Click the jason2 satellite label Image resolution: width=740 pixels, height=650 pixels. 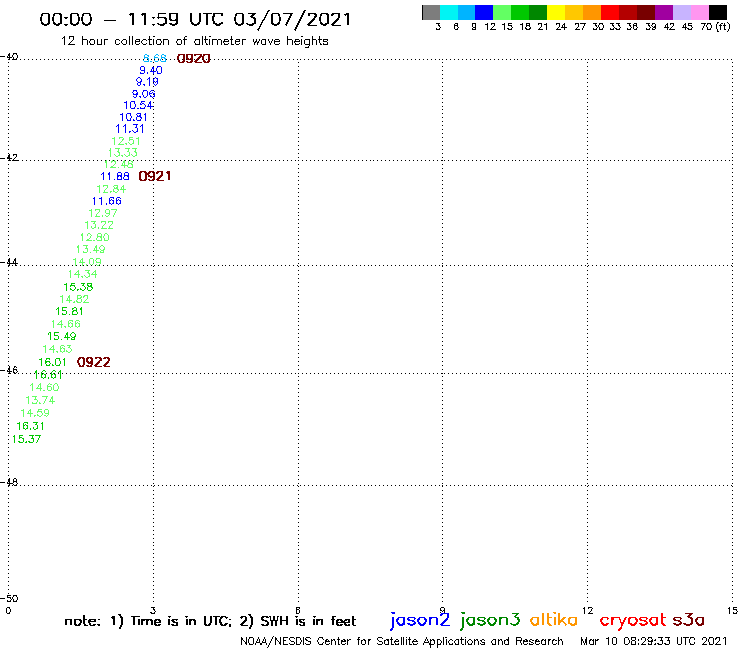(420, 620)
